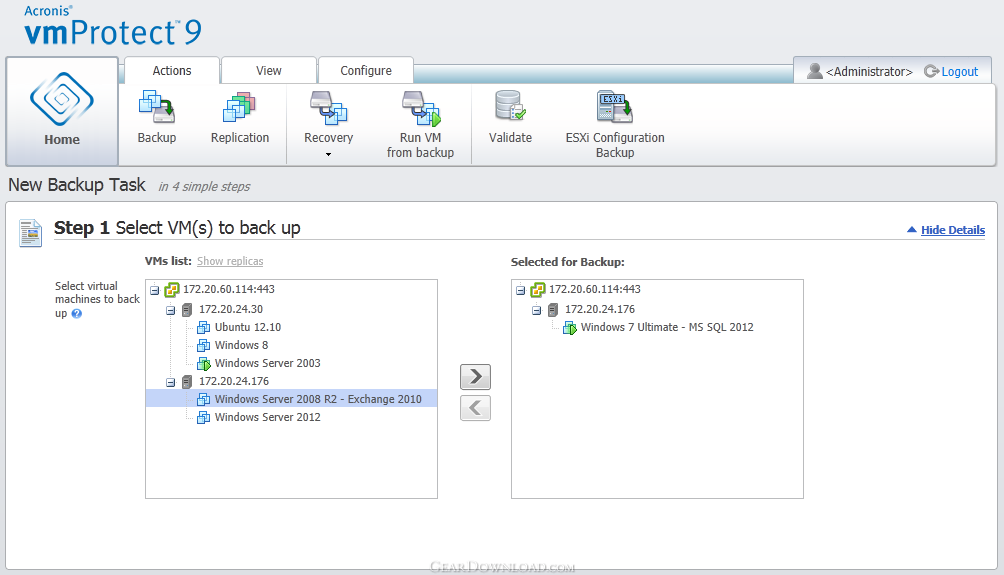Viewport: 1004px width, 575px height.
Task: Click the Windows 7 Ultimate VM icon
Action: [x=570, y=328]
